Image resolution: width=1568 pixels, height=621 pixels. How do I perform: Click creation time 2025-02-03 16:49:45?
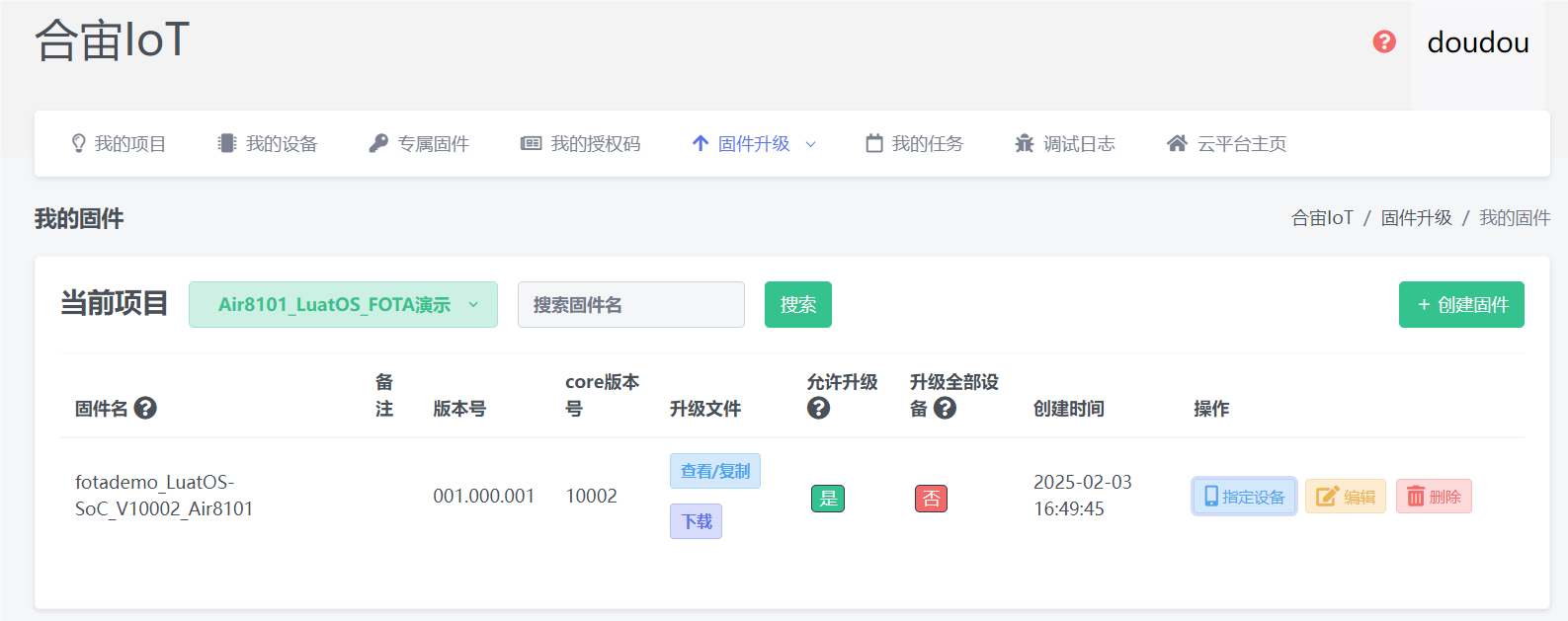tap(1083, 496)
